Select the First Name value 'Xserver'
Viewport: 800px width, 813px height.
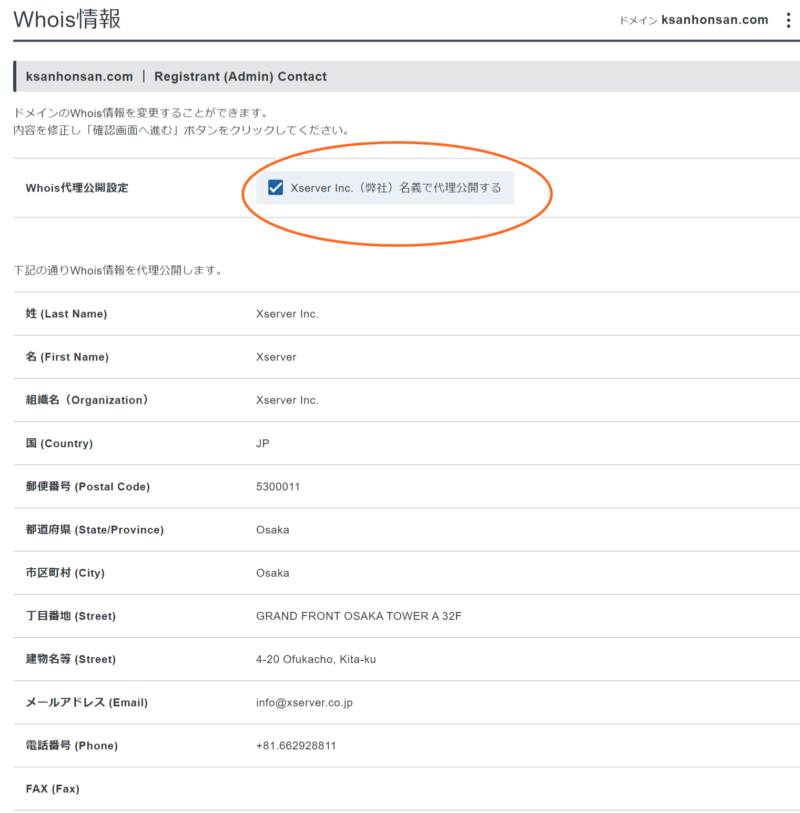tap(276, 357)
